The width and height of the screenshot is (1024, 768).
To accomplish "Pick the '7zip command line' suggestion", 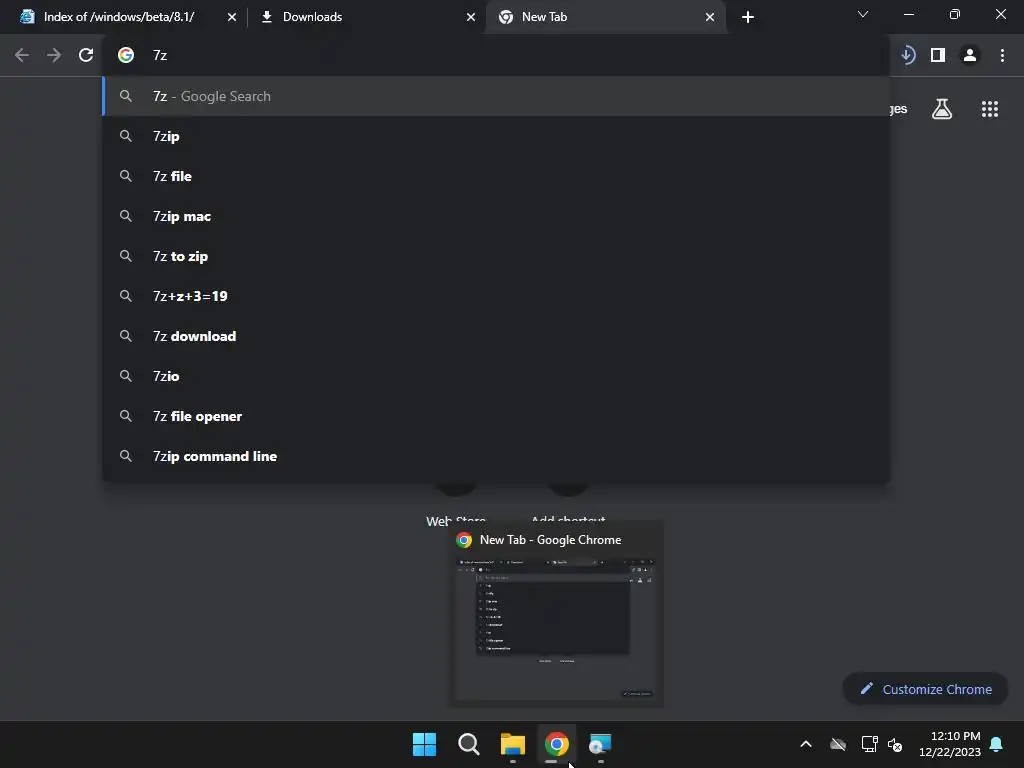I will [x=496, y=456].
